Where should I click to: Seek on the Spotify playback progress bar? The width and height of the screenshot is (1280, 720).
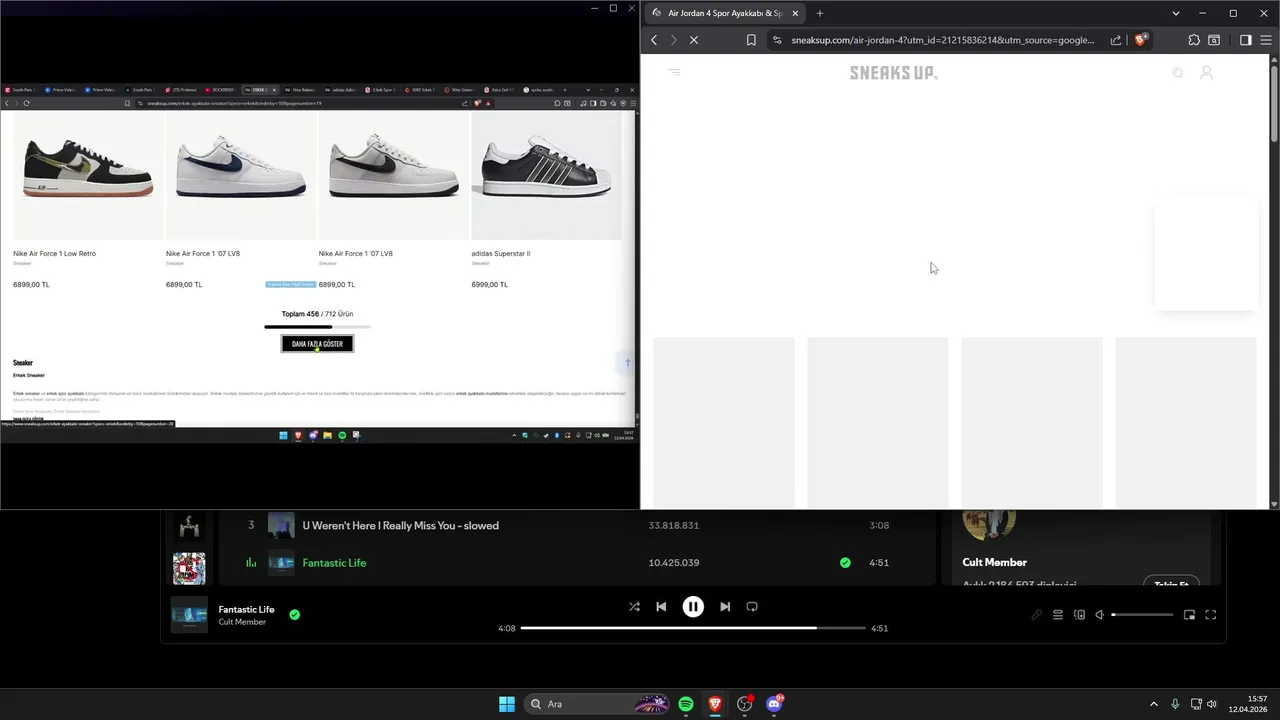coord(693,628)
